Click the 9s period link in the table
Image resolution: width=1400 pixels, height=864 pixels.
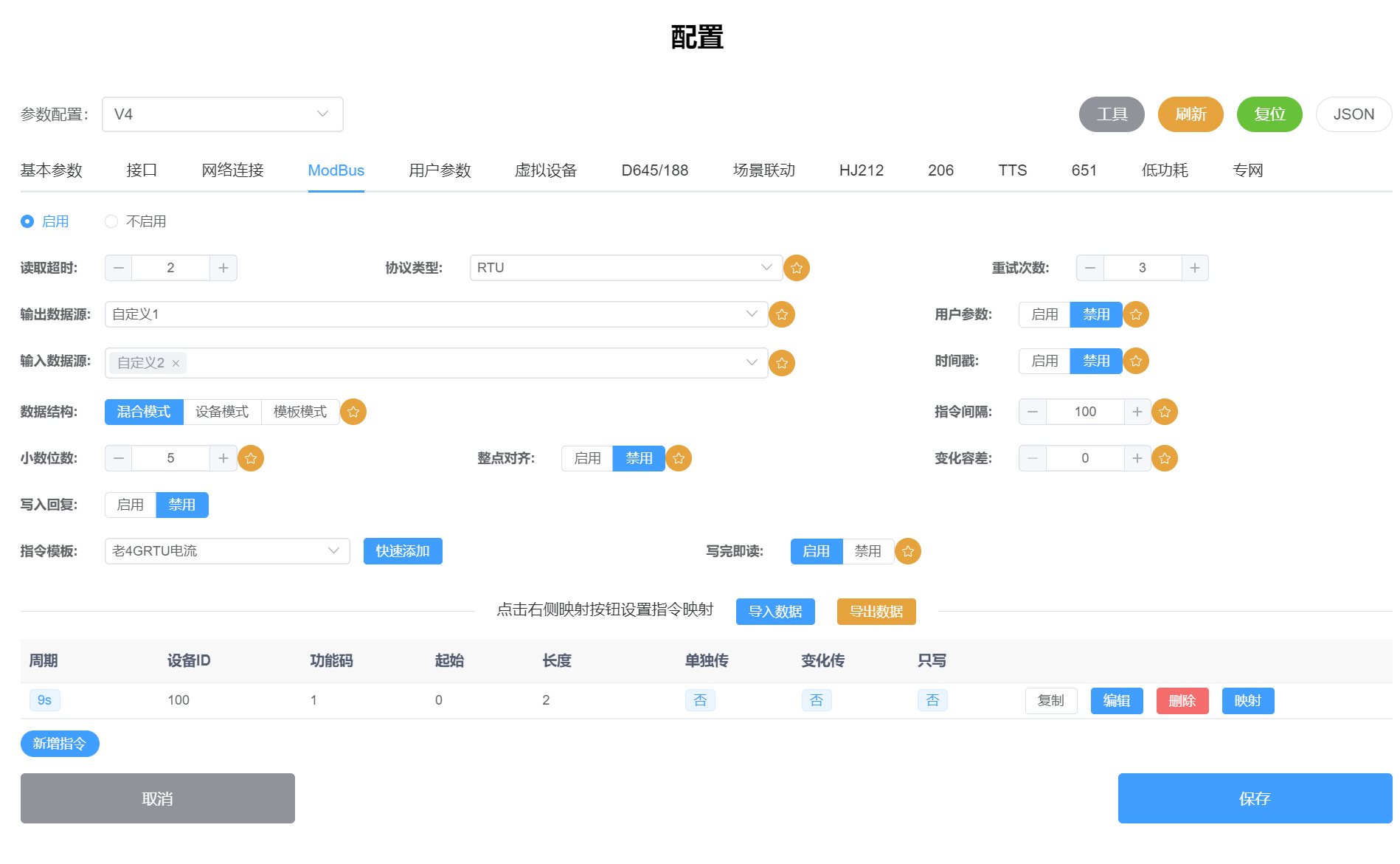click(x=44, y=700)
